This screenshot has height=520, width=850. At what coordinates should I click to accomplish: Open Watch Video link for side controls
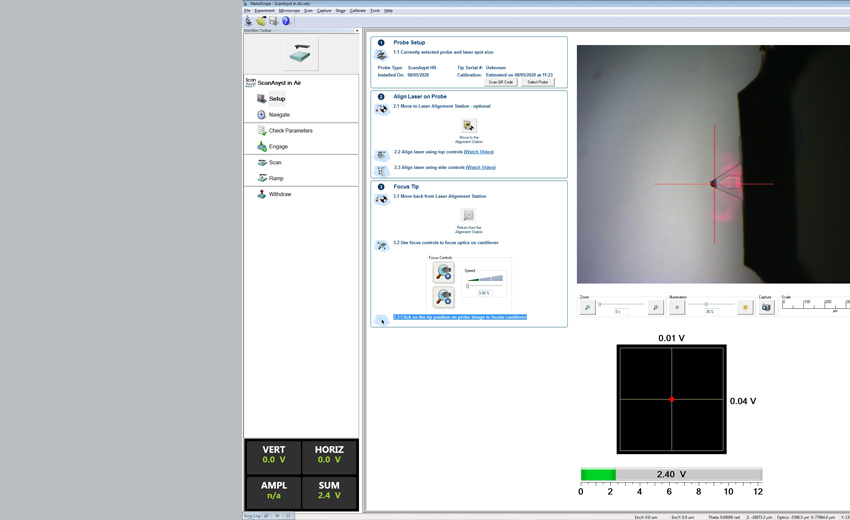[480, 168]
